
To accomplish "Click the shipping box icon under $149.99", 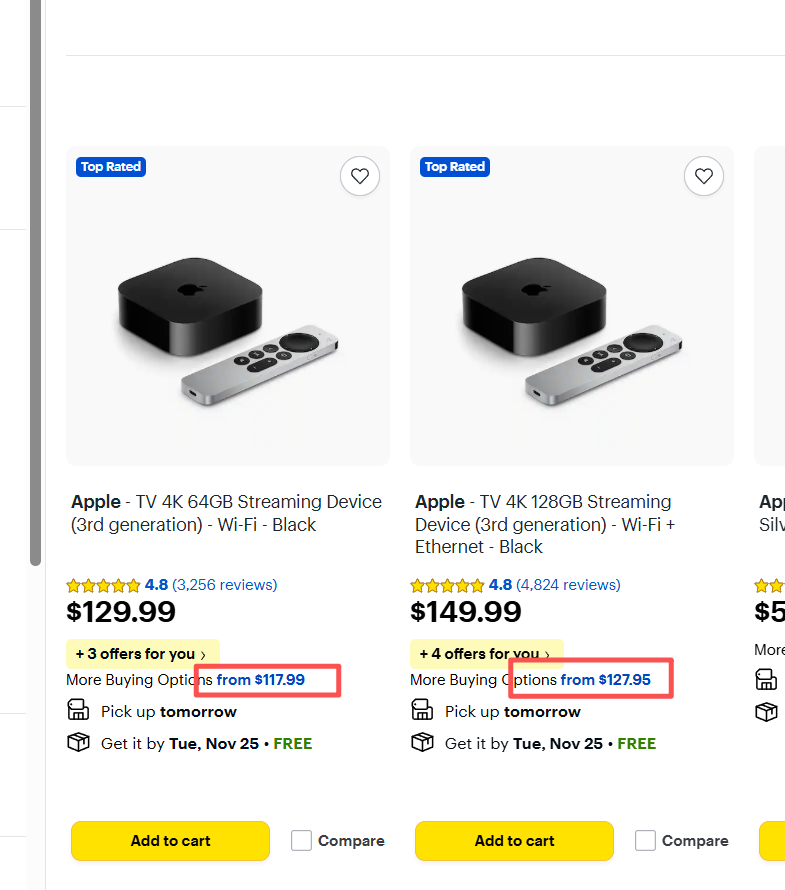I will (422, 742).
